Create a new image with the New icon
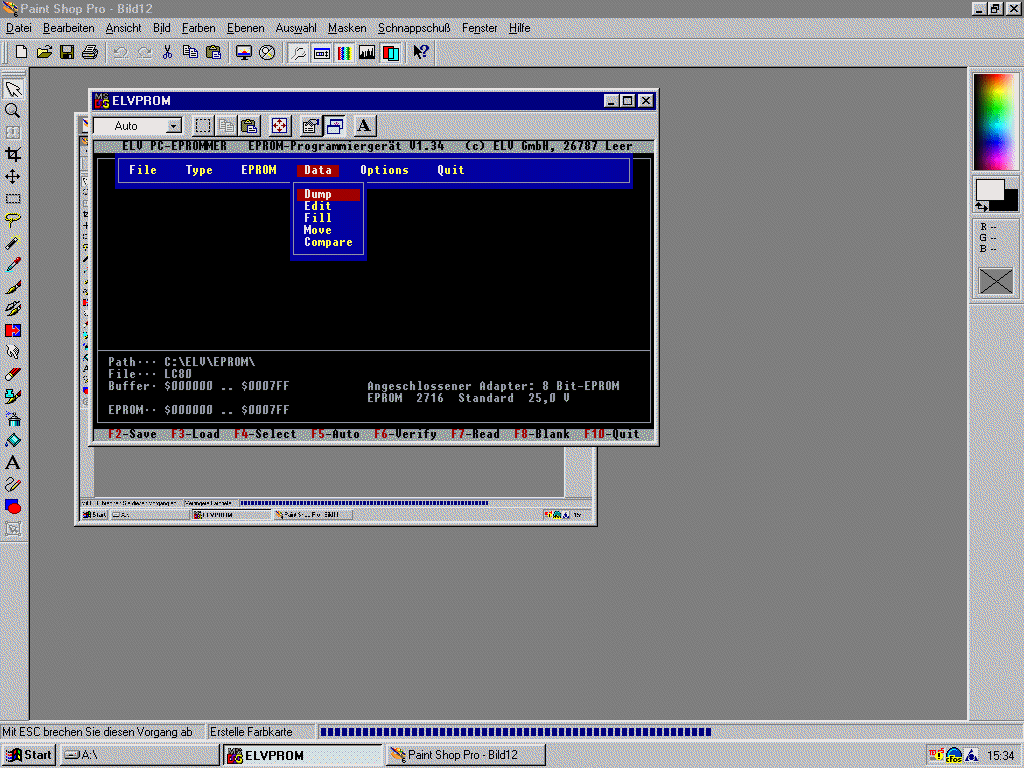 pos(21,52)
